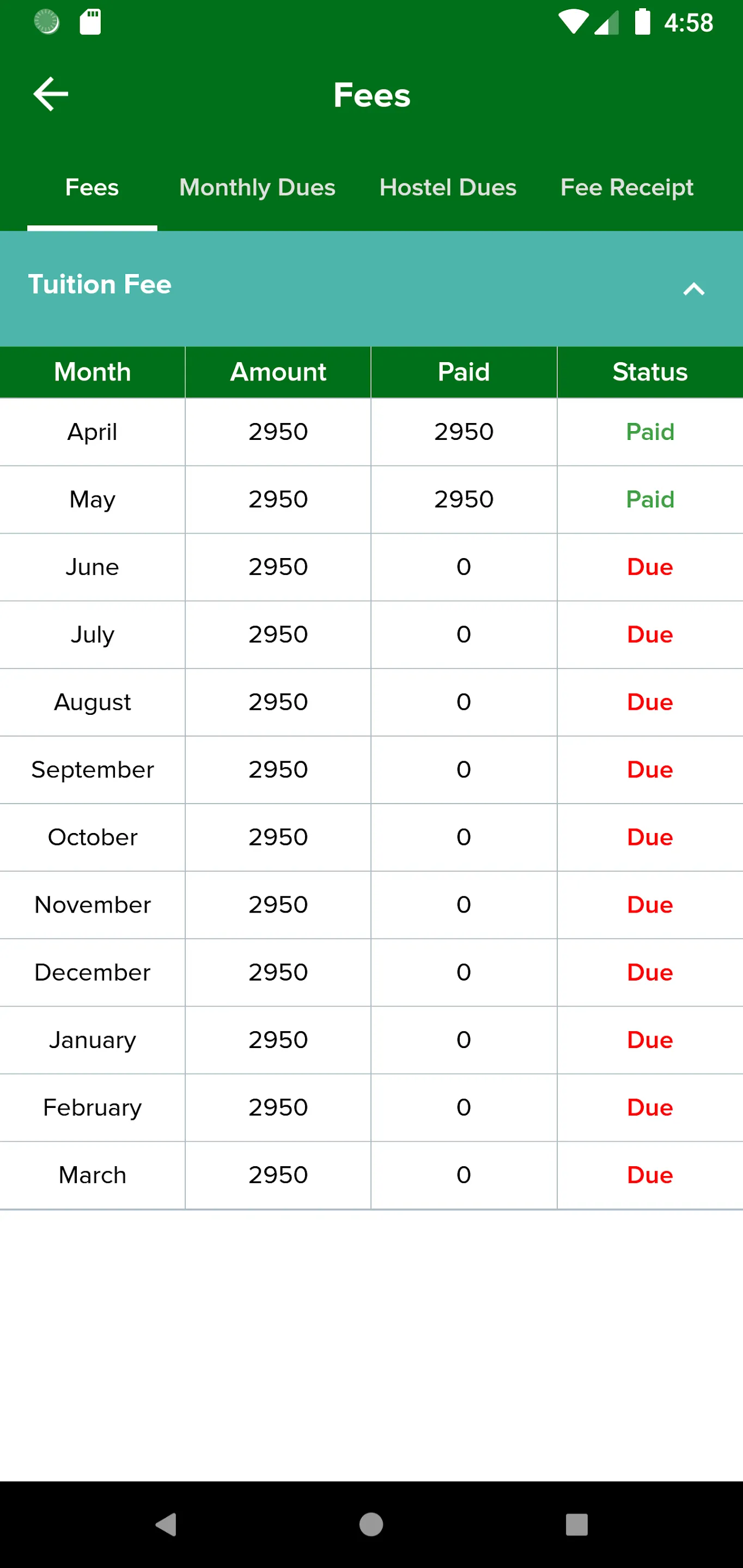
Task: Tap the back arrow icon
Action: [51, 94]
